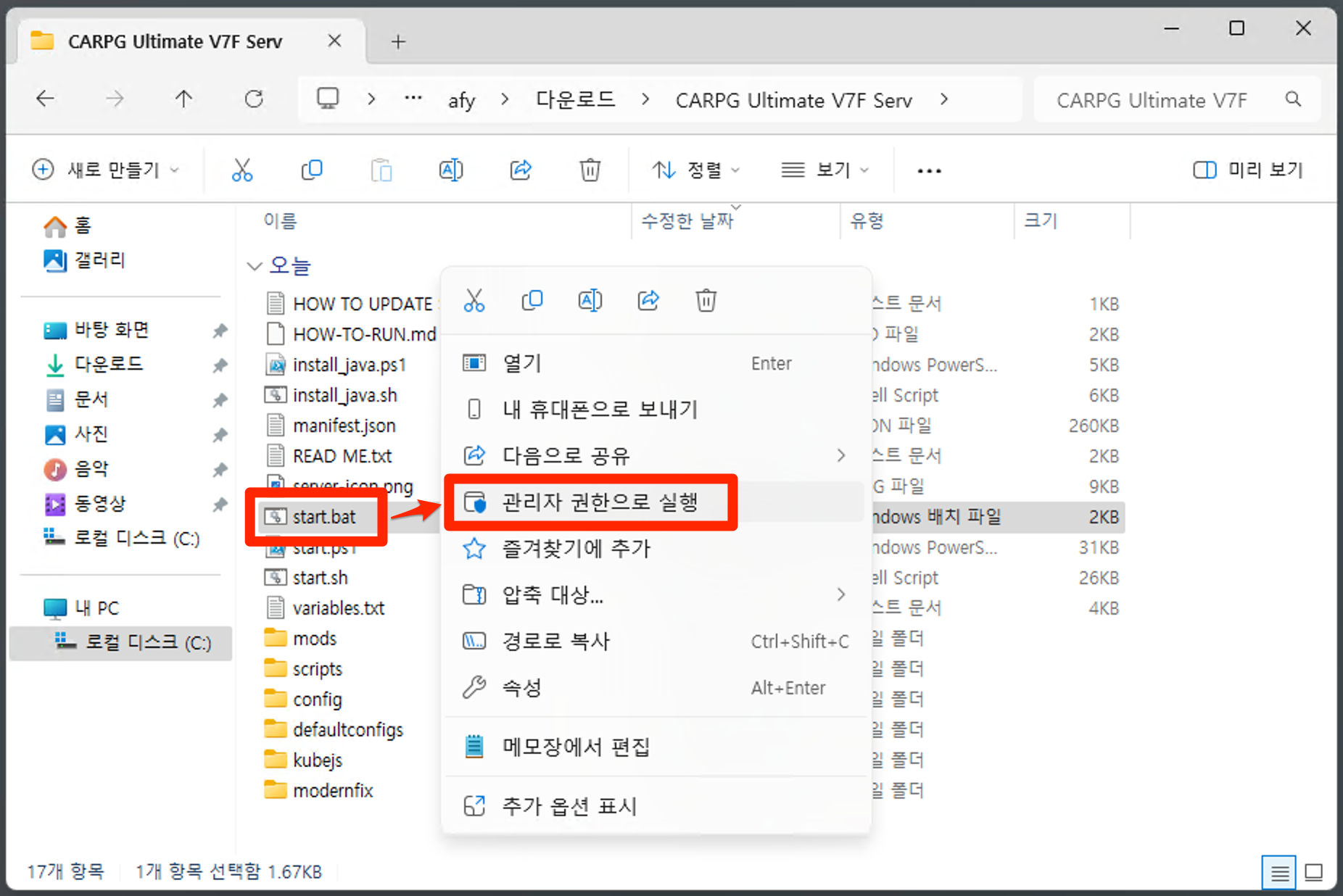Screen dimensions: 1343x896
Task: Switch to large icons view in status bar
Action: click(x=1314, y=873)
